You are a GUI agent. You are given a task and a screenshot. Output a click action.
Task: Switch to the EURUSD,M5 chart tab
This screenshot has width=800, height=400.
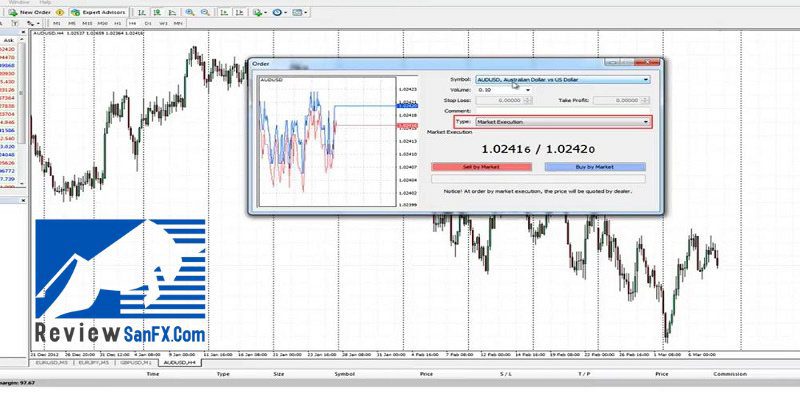tap(48, 362)
